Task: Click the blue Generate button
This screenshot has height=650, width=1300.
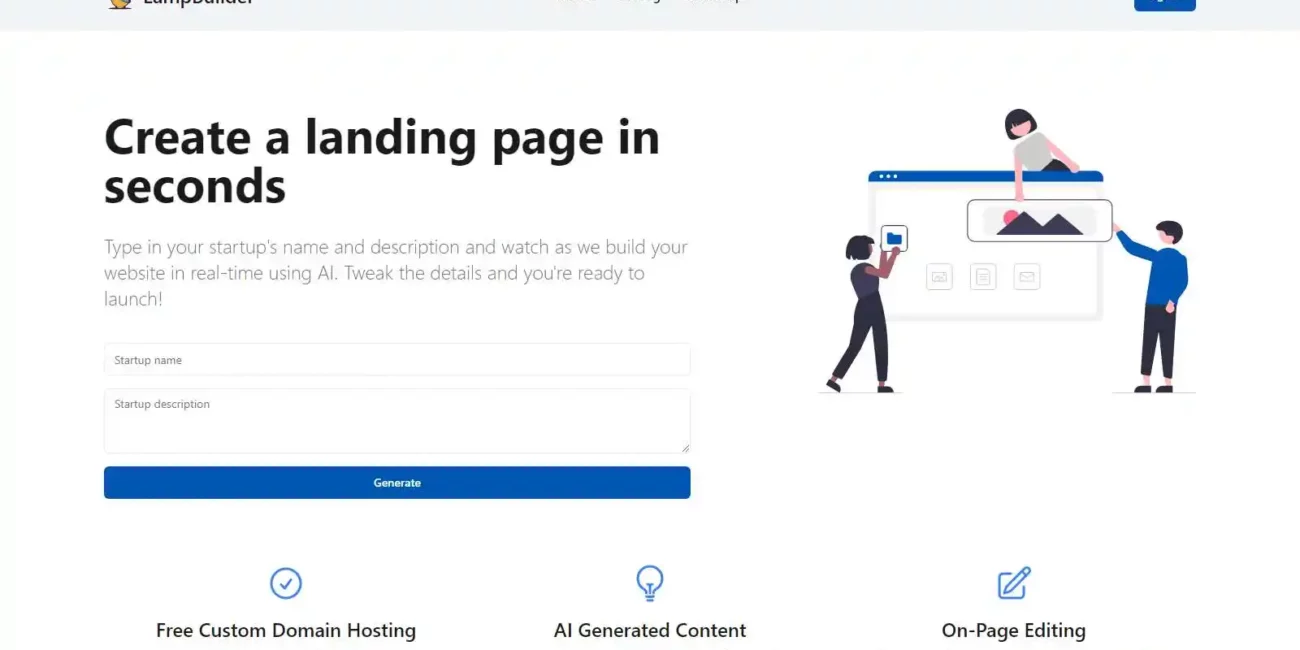Action: coord(397,482)
